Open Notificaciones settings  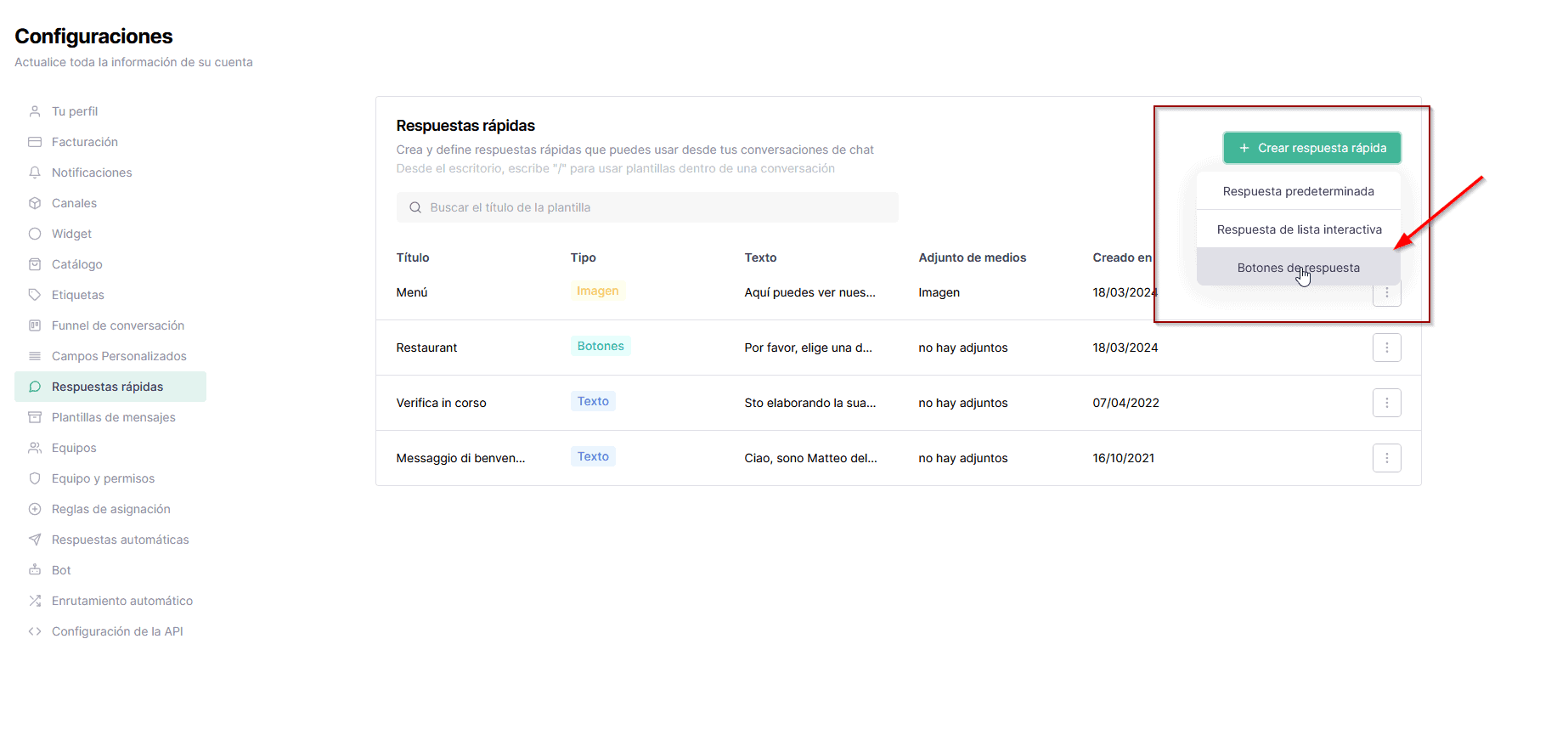pos(92,172)
